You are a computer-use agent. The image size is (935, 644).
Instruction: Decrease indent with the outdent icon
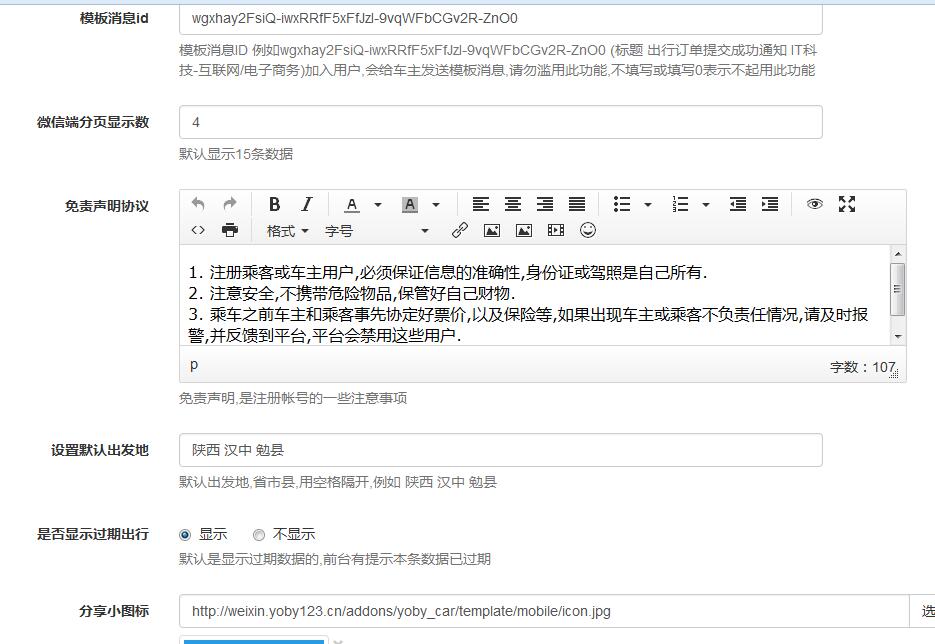point(738,205)
